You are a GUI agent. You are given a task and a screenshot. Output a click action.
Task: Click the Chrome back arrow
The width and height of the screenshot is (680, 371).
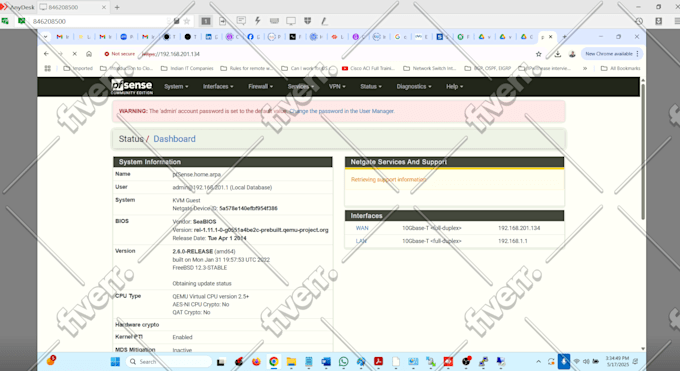click(x=46, y=54)
